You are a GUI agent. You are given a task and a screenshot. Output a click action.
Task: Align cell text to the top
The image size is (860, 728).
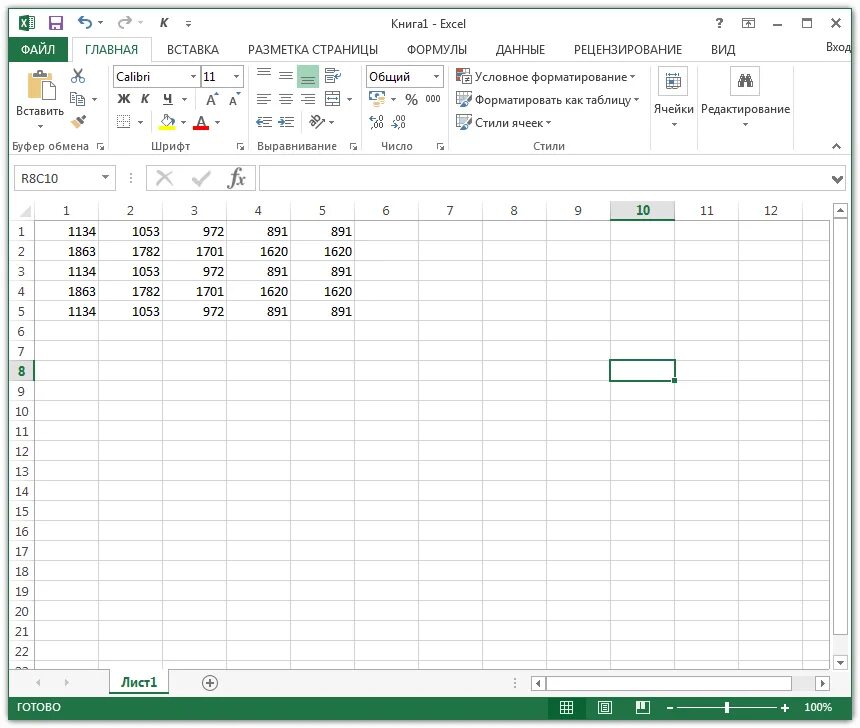coord(264,76)
